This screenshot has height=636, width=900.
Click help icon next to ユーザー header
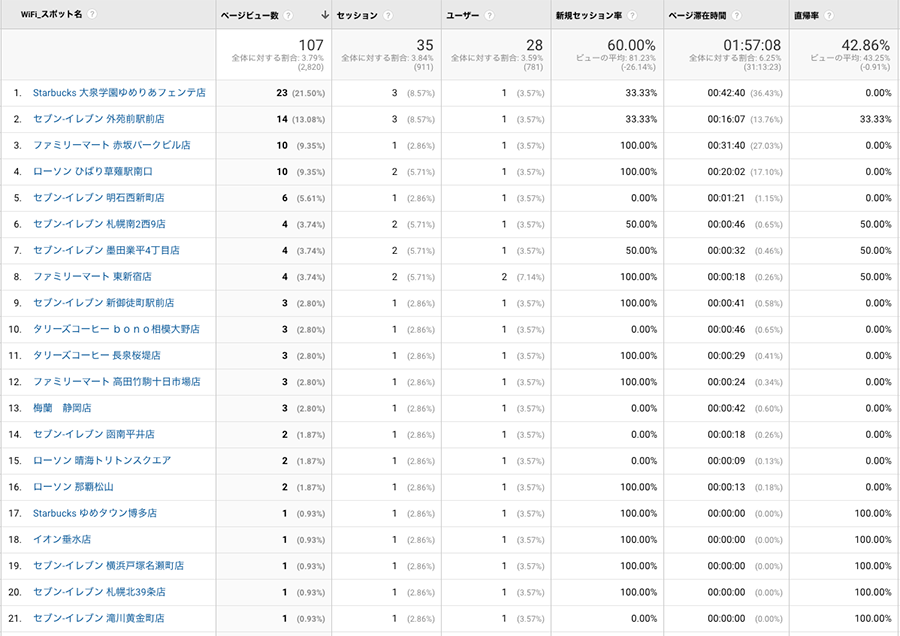pos(489,15)
